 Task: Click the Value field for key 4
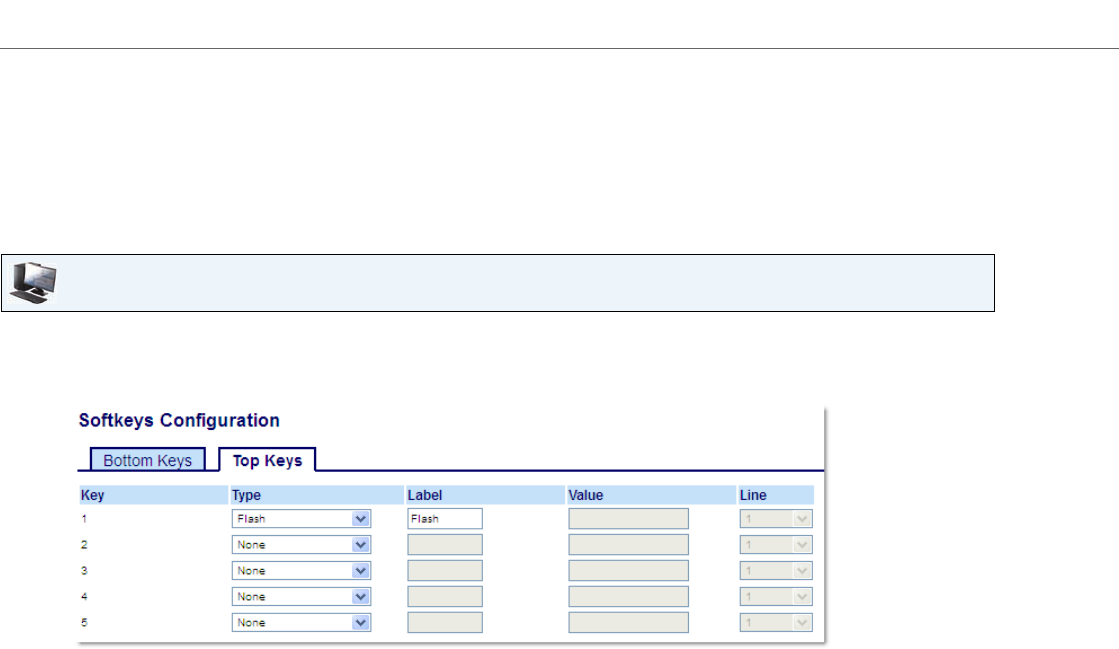(x=629, y=596)
